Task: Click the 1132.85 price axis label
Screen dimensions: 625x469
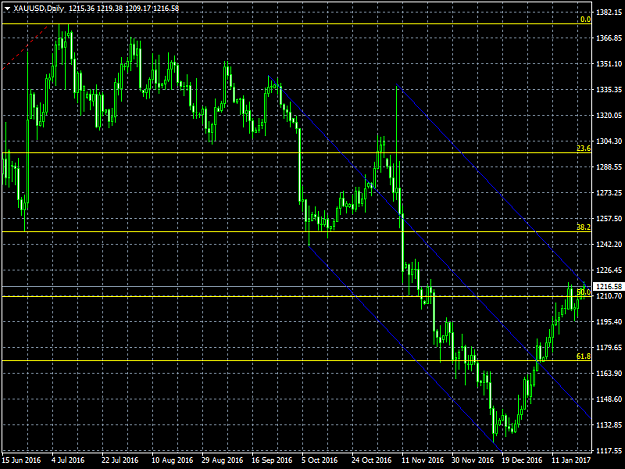Action: (609, 425)
